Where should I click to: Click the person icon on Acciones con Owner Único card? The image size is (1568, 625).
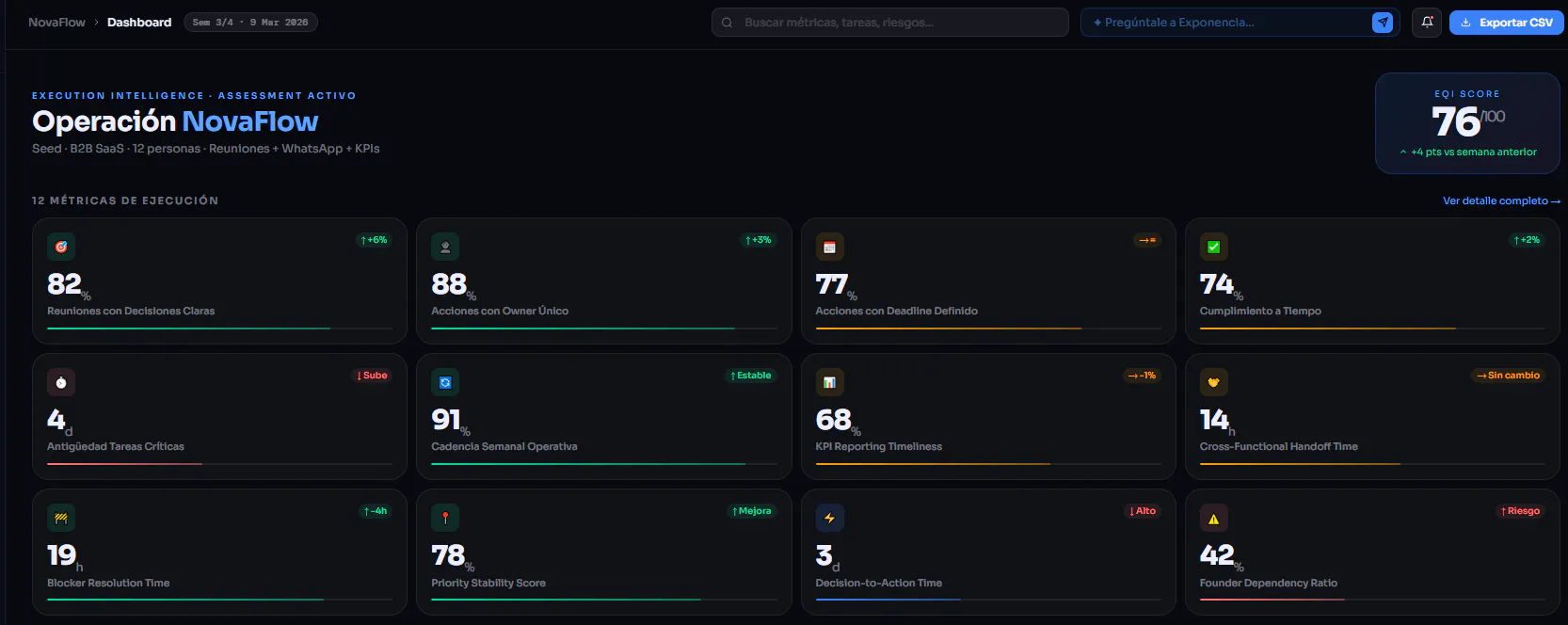(x=445, y=247)
